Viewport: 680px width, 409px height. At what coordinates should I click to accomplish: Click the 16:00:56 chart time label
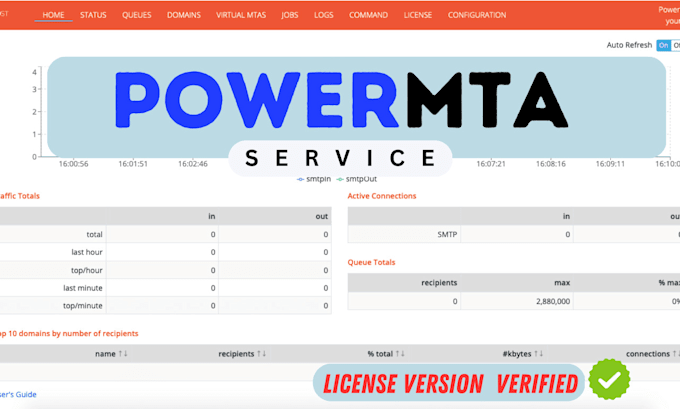[73, 164]
